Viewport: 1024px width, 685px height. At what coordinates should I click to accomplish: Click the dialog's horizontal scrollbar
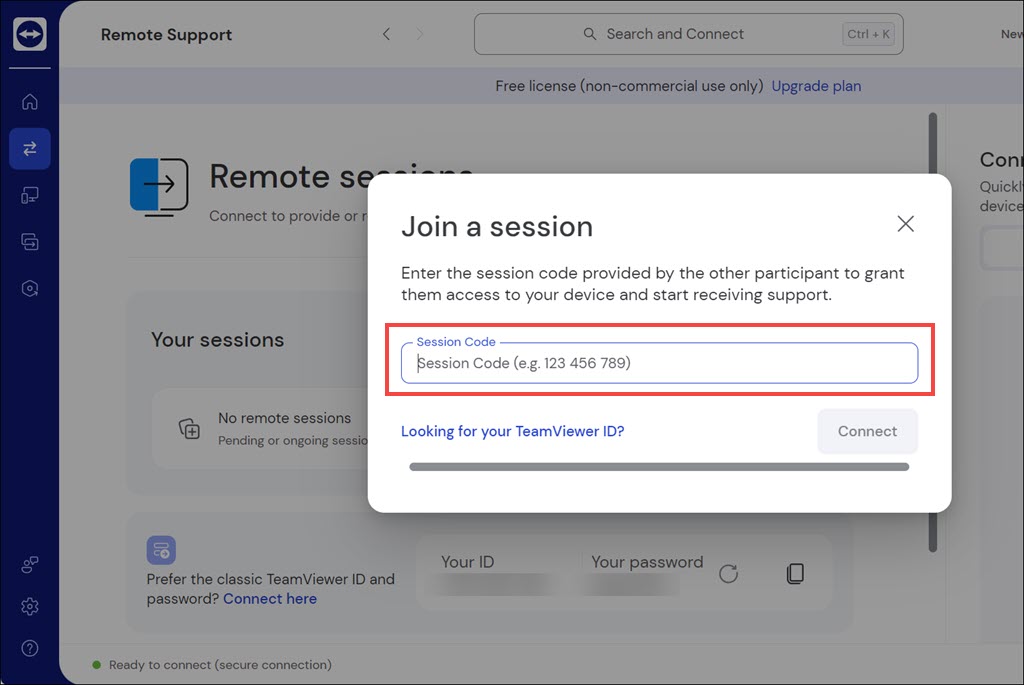[659, 466]
